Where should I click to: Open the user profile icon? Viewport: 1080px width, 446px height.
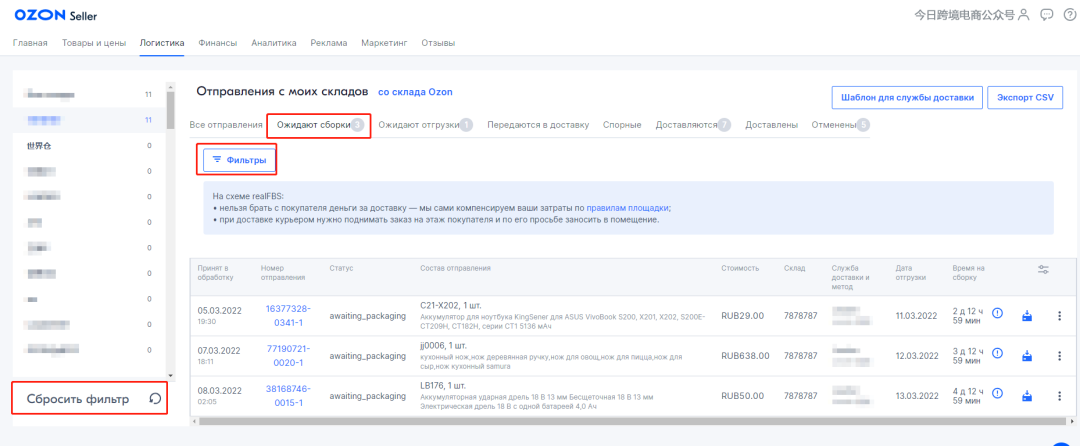coord(1024,14)
